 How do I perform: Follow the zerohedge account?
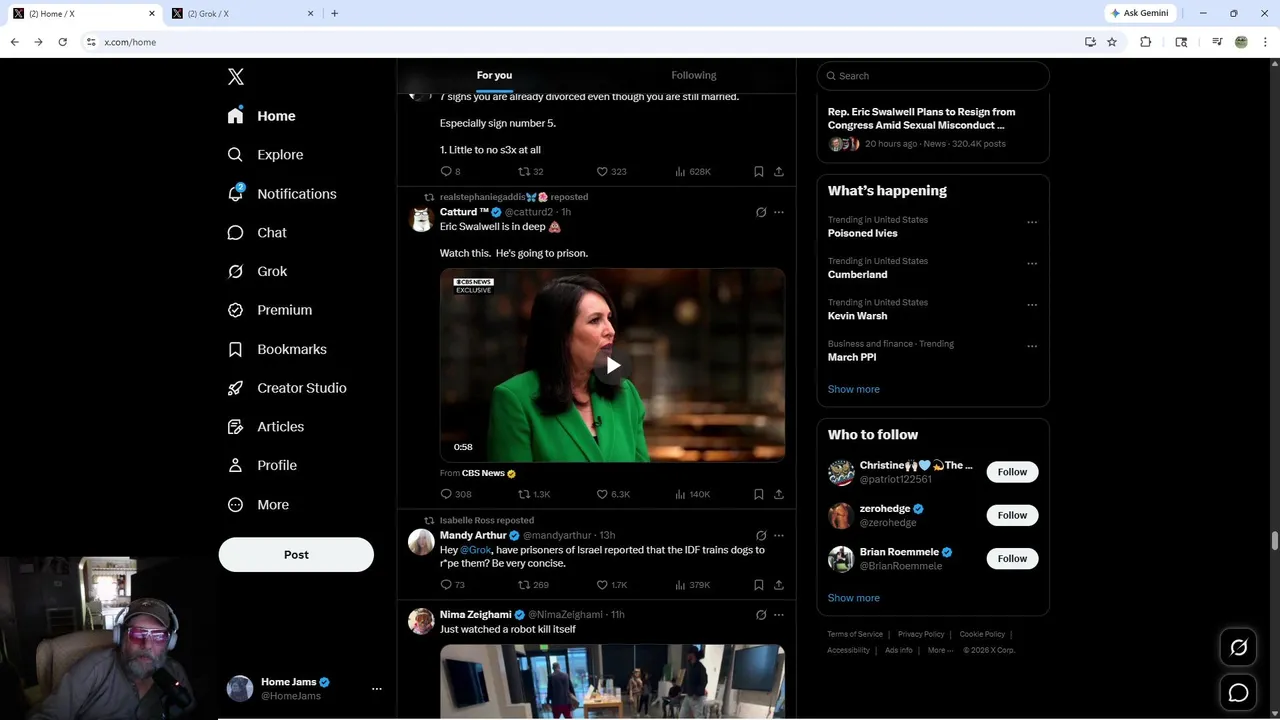[1012, 515]
